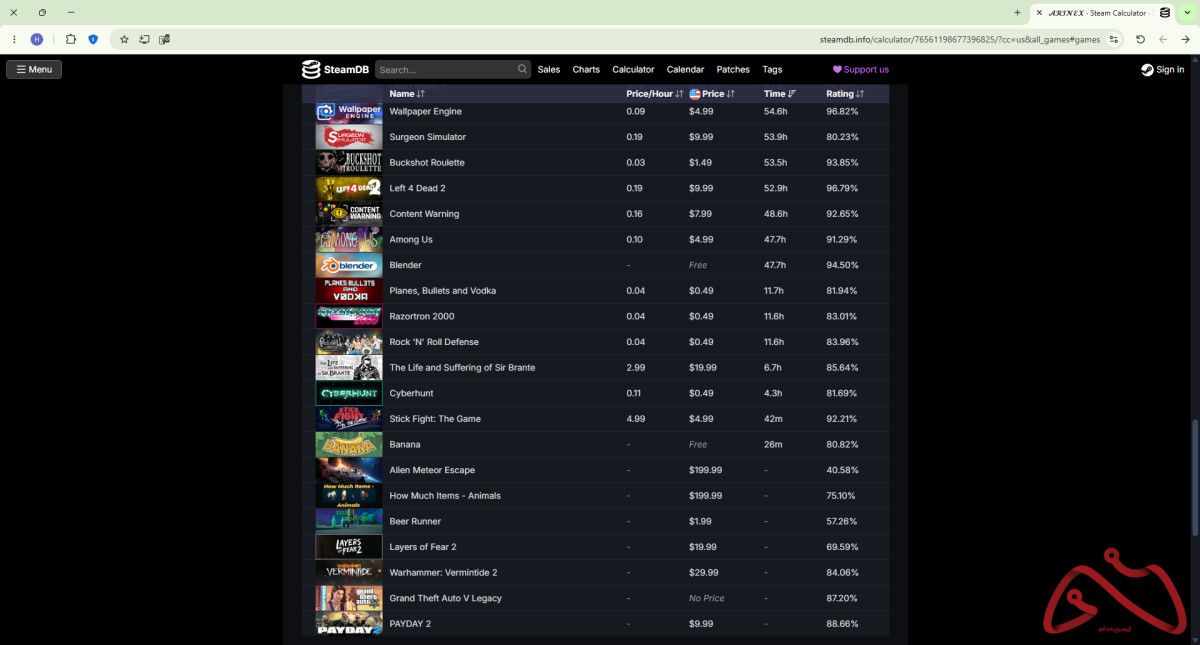Click the blue shield extension icon

(93, 39)
